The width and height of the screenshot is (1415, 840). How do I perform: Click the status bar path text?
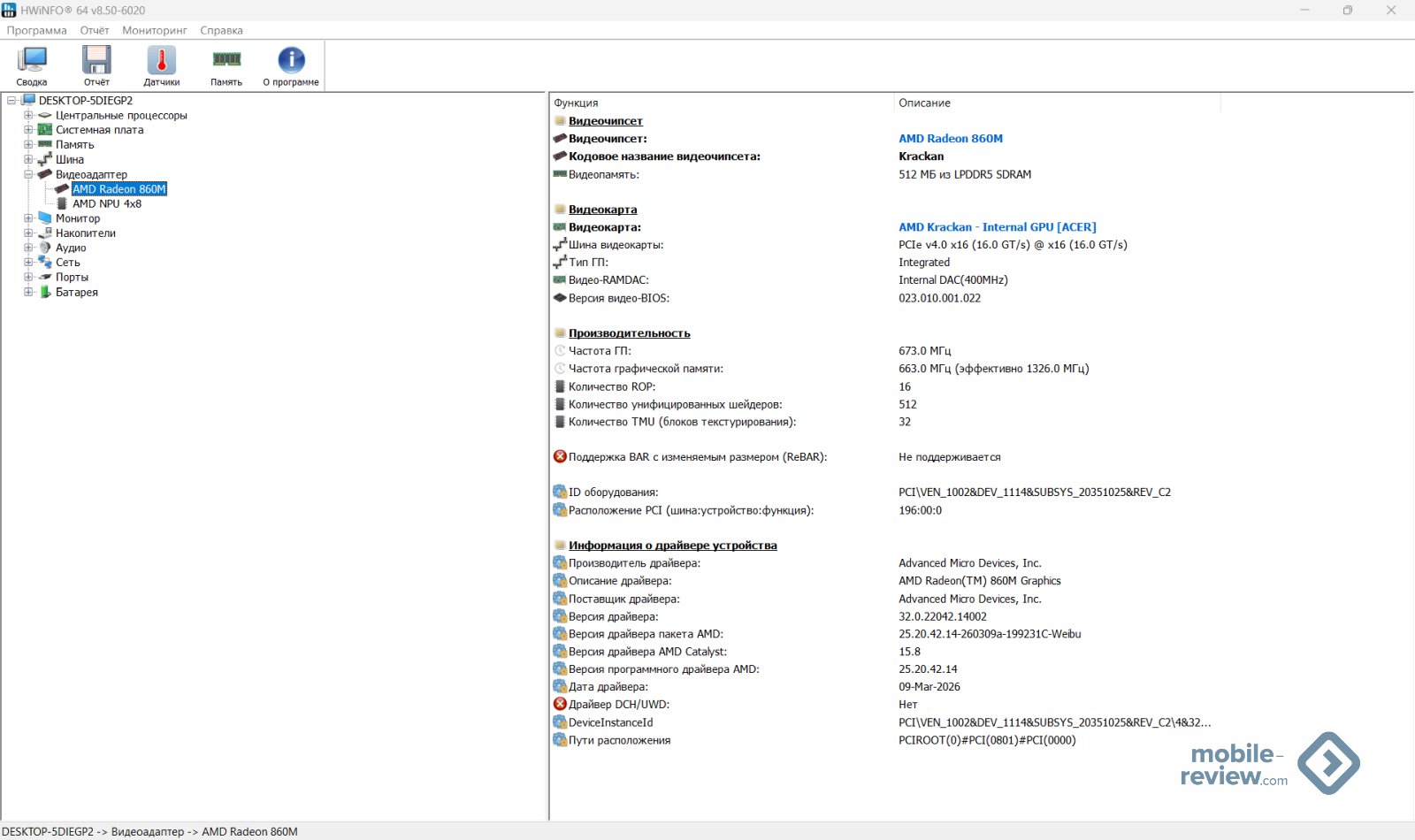click(x=150, y=831)
